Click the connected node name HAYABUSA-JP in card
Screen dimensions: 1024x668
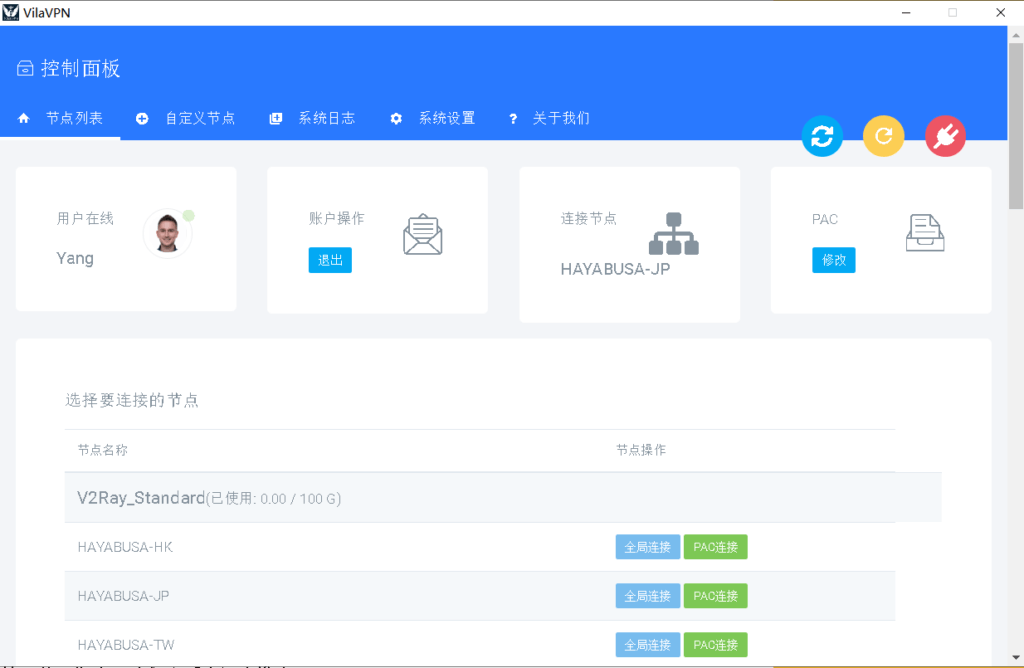pyautogui.click(x=615, y=269)
